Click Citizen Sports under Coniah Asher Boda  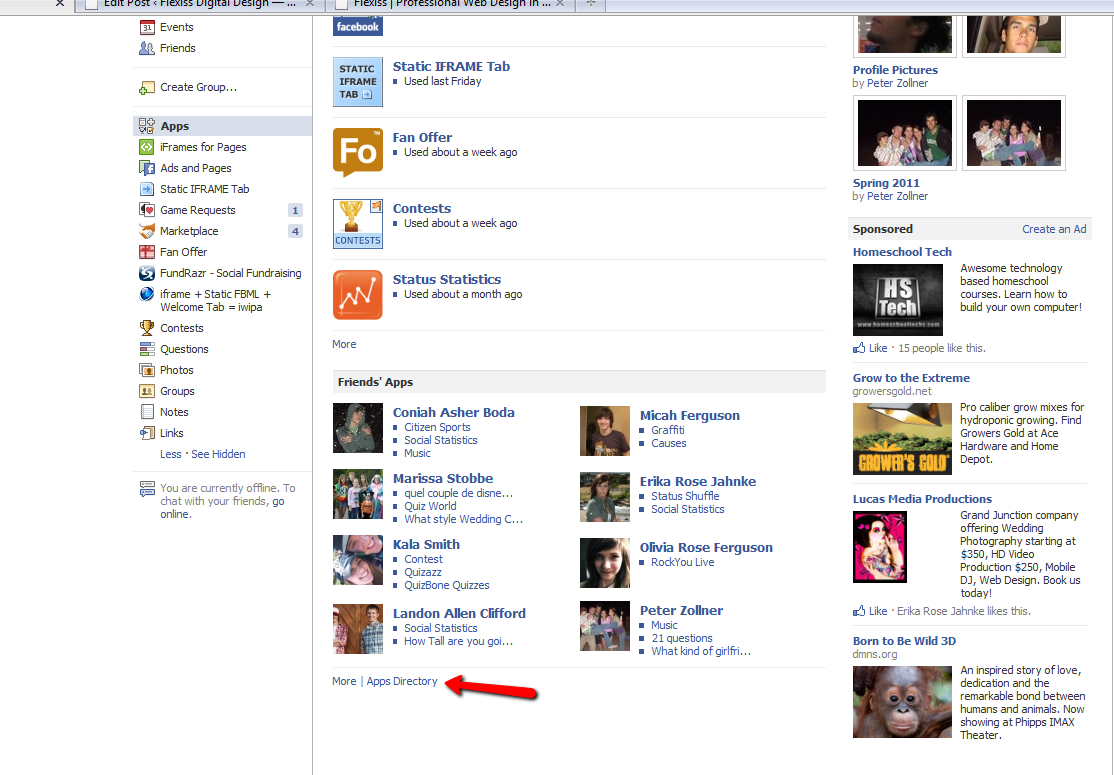[x=438, y=428]
